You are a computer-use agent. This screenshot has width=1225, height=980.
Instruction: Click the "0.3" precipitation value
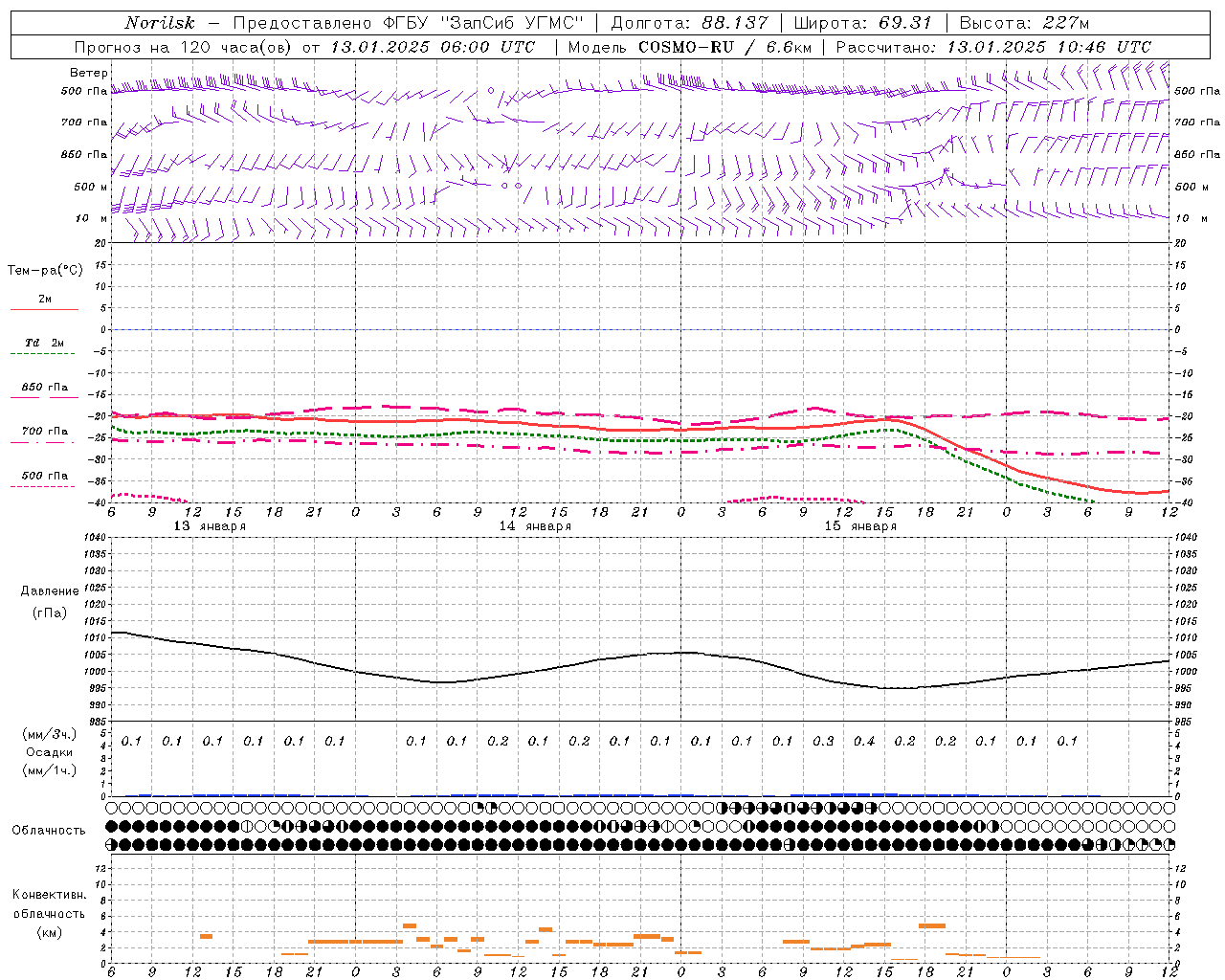click(823, 741)
